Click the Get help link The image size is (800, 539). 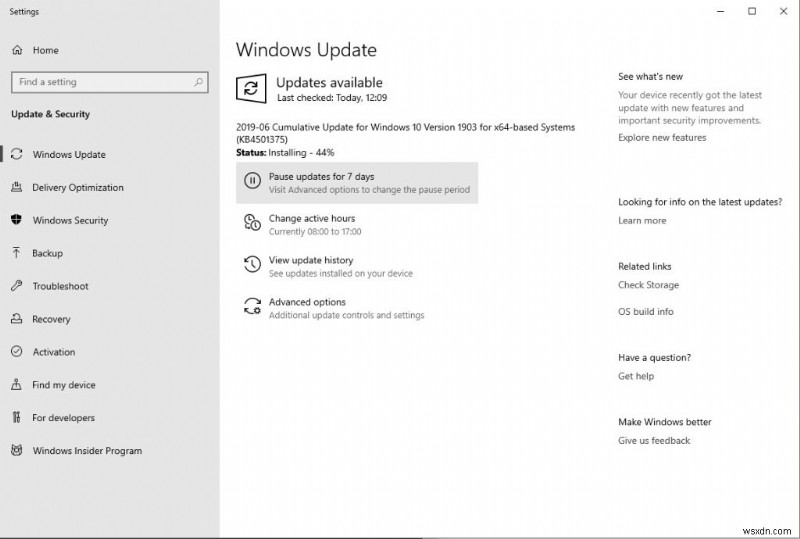636,376
